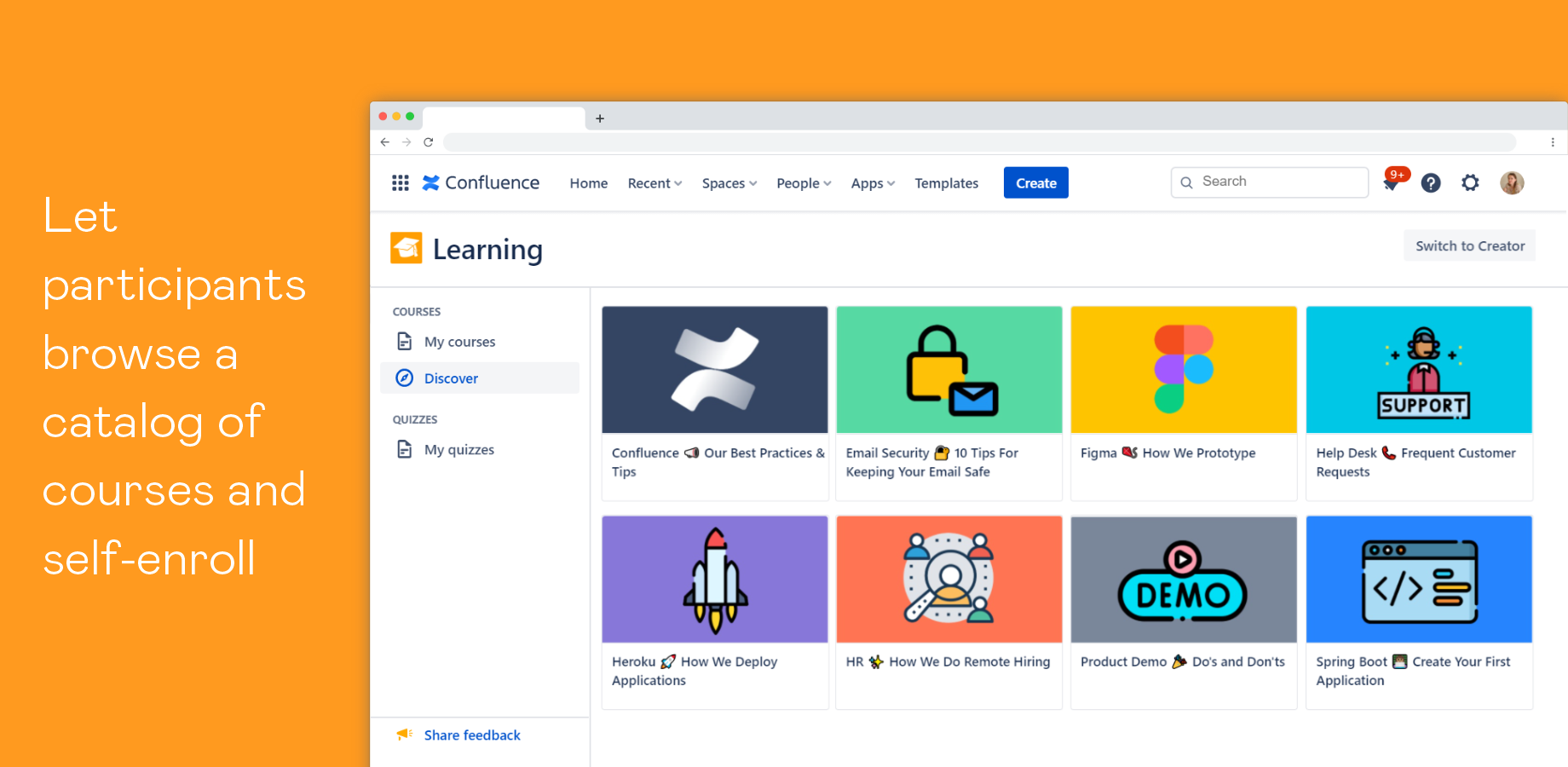Open 'Confluence Our Best Practices & Tips' title
1568x767 pixels.
[x=718, y=462]
